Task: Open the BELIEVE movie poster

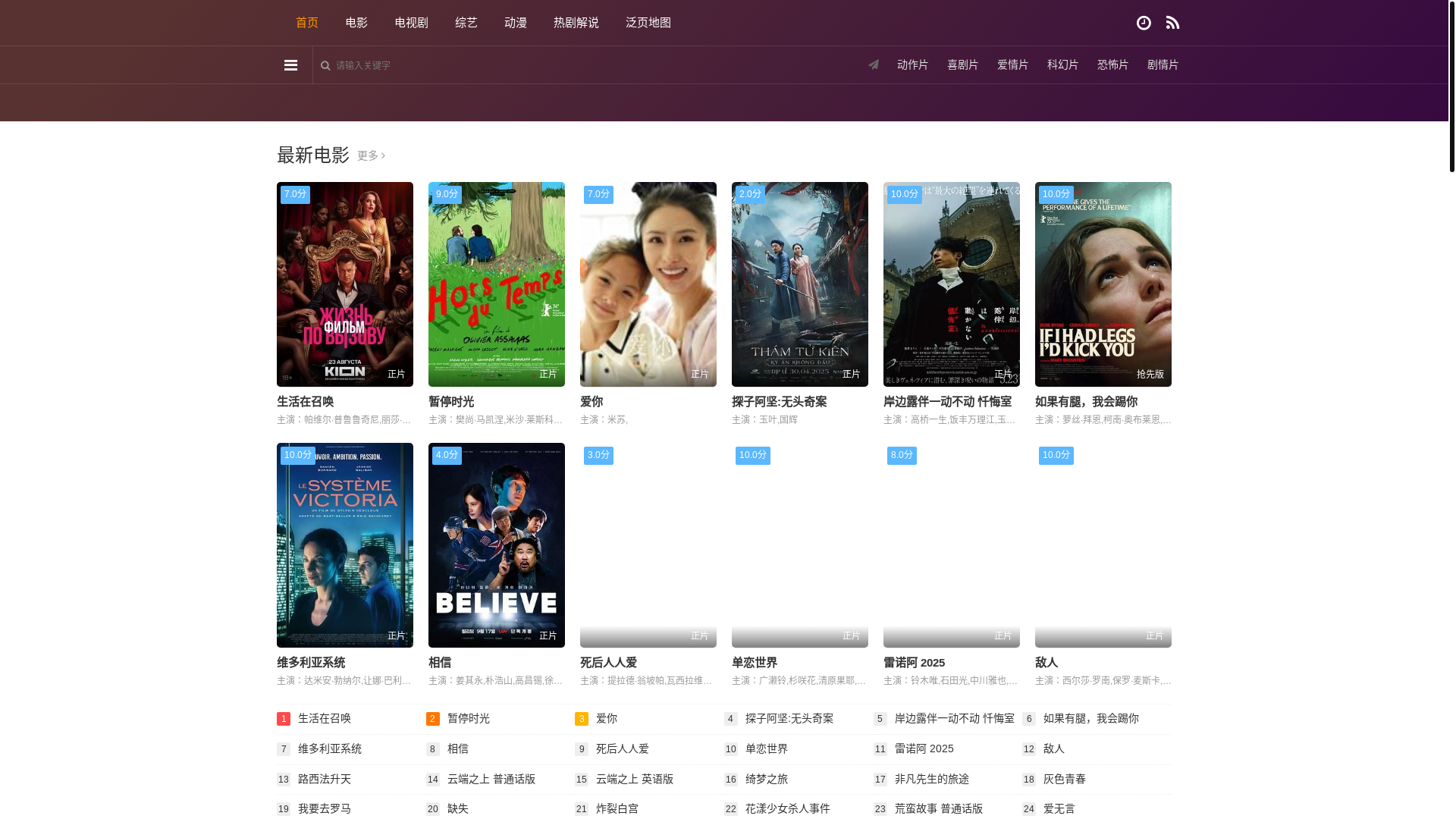Action: (497, 545)
